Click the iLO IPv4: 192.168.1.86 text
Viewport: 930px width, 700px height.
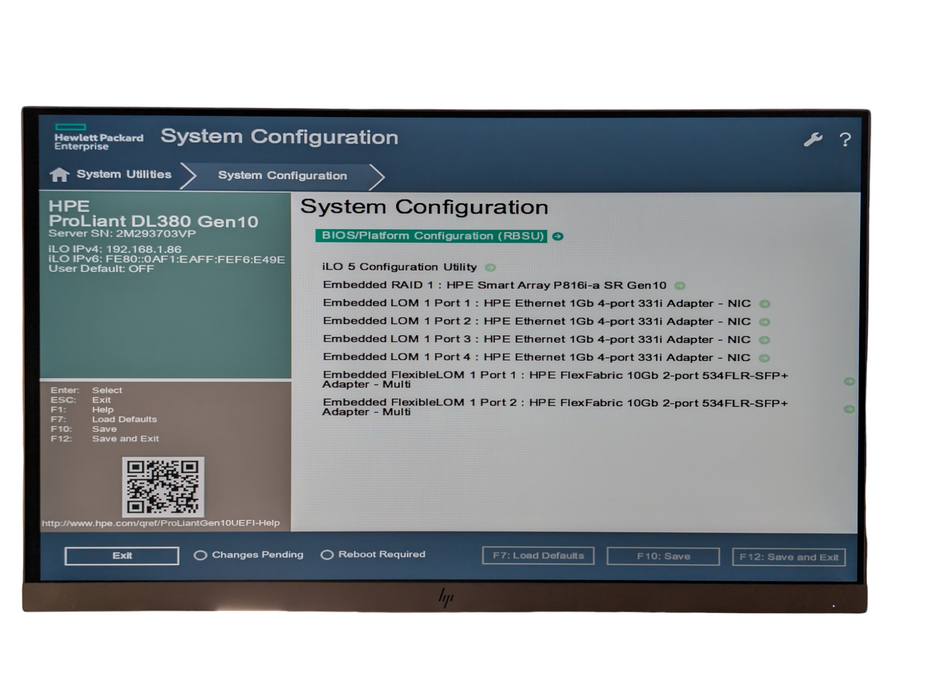coord(115,249)
